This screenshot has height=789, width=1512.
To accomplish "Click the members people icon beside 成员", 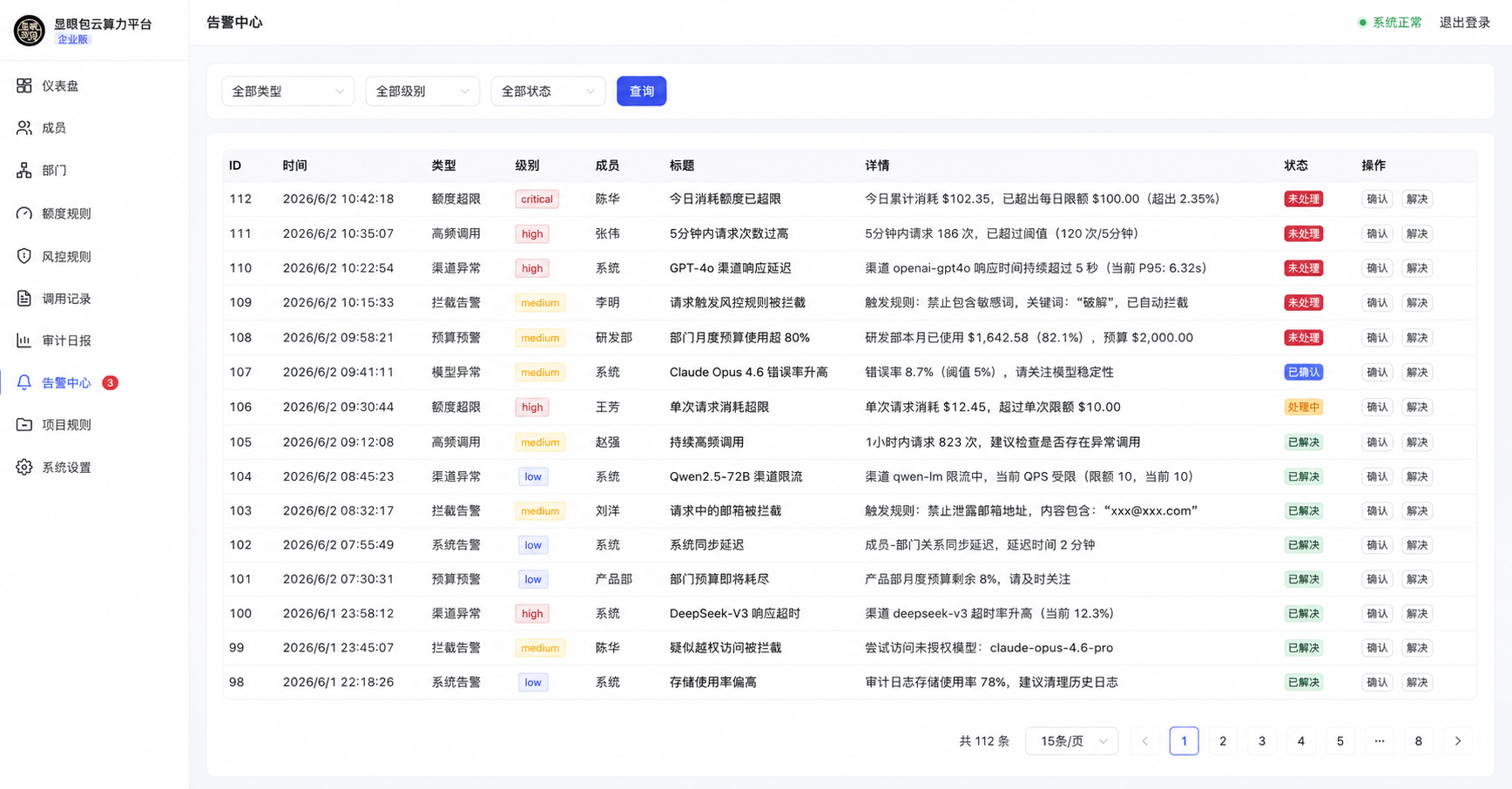I will point(24,128).
